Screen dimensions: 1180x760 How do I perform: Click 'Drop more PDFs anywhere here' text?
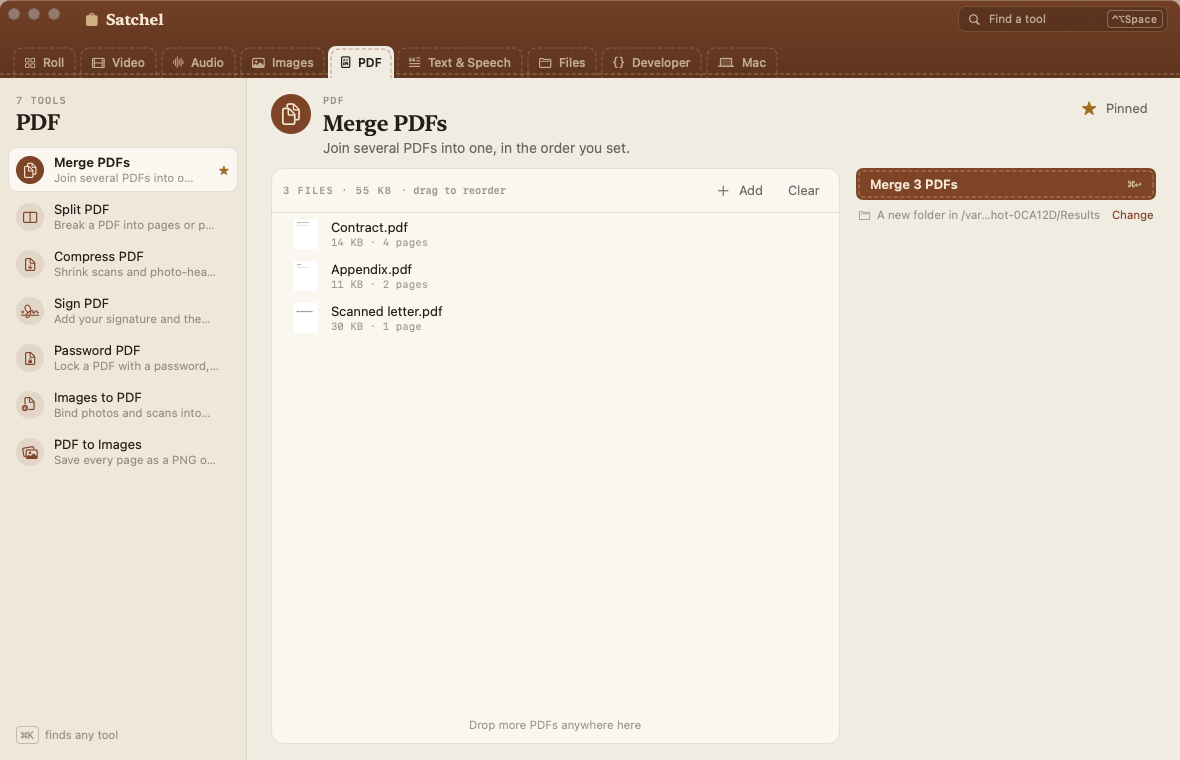click(x=555, y=725)
